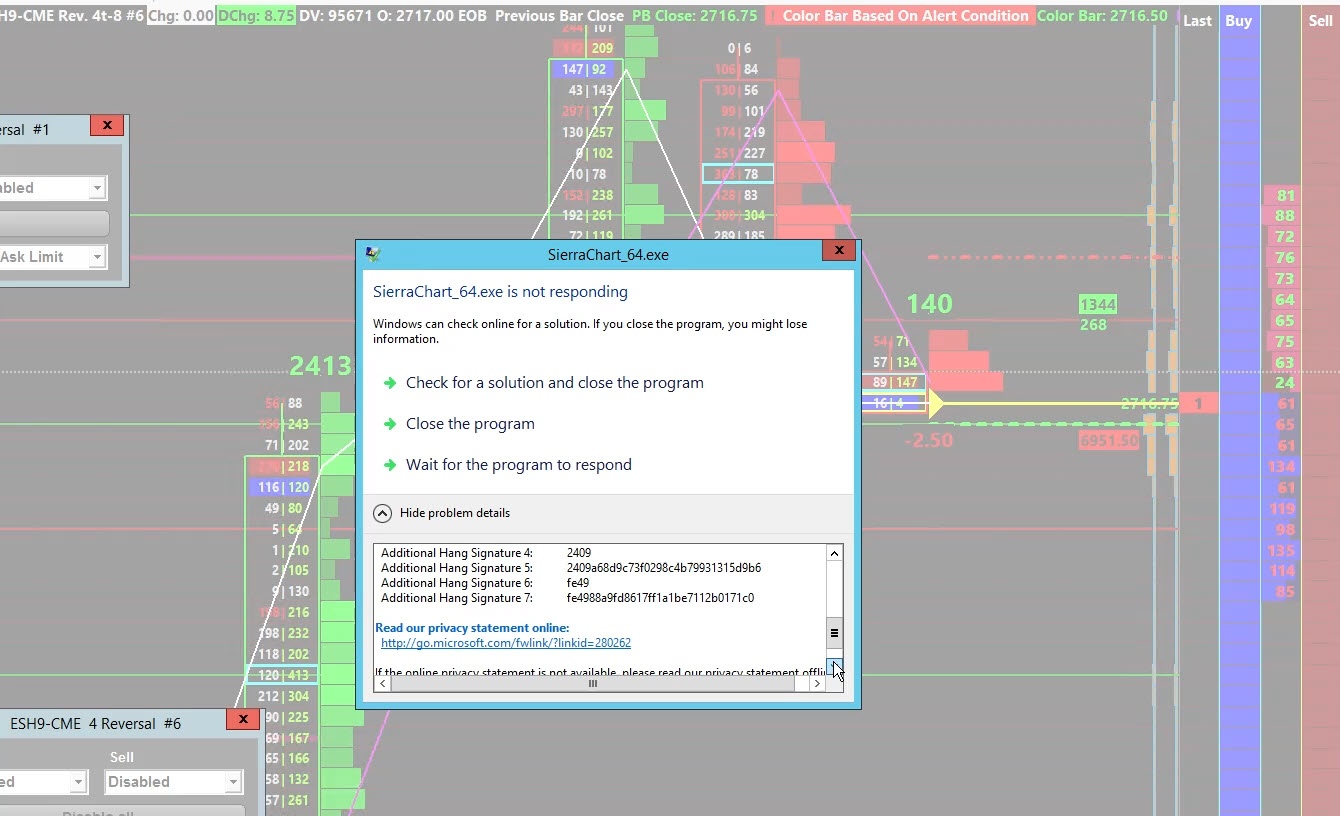
Task: Select the 'Close the program' option
Action: coord(470,424)
